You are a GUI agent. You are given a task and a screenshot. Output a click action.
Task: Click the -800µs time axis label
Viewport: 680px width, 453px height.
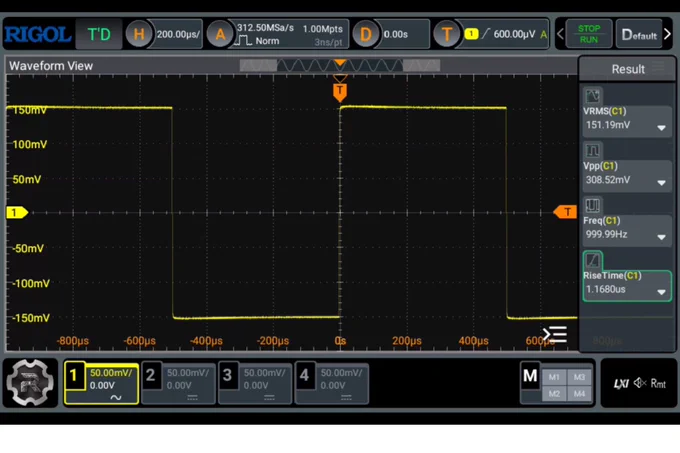(72, 341)
